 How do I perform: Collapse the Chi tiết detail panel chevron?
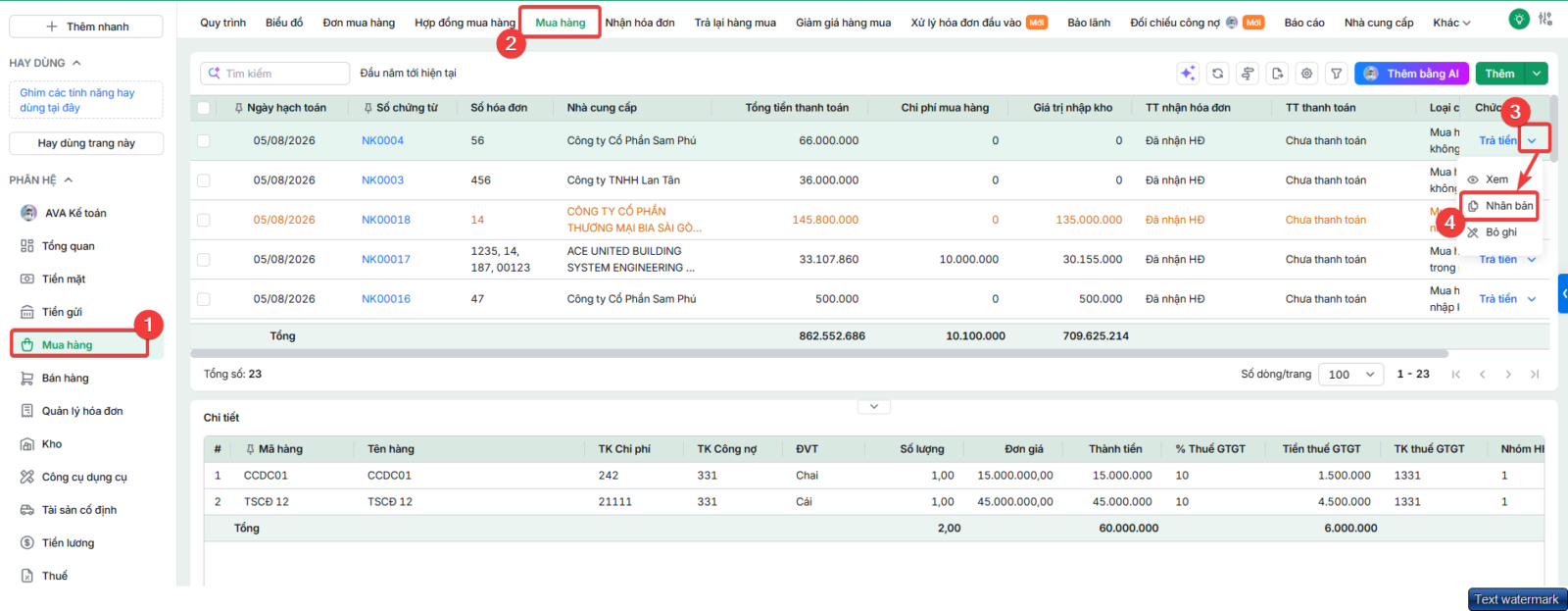[873, 406]
